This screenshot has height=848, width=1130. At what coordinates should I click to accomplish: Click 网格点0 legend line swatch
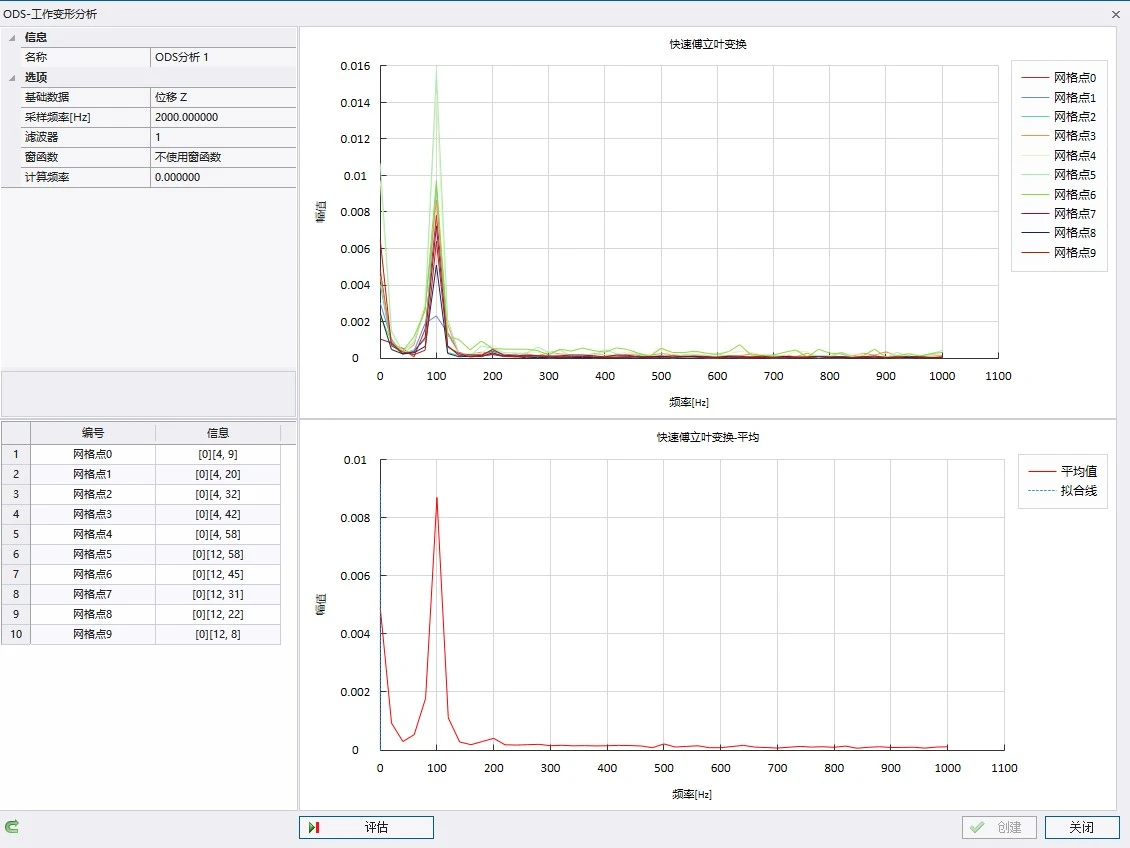[x=1035, y=78]
